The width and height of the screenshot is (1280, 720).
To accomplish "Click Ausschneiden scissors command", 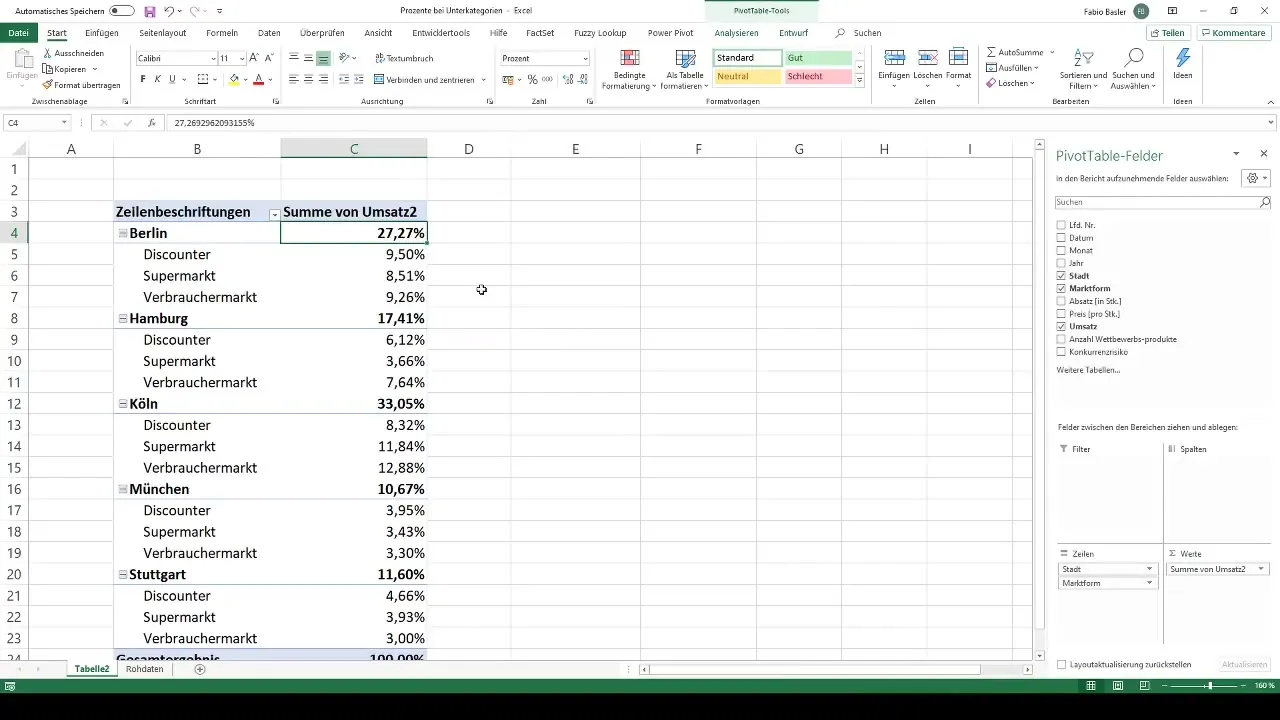I will pos(75,52).
